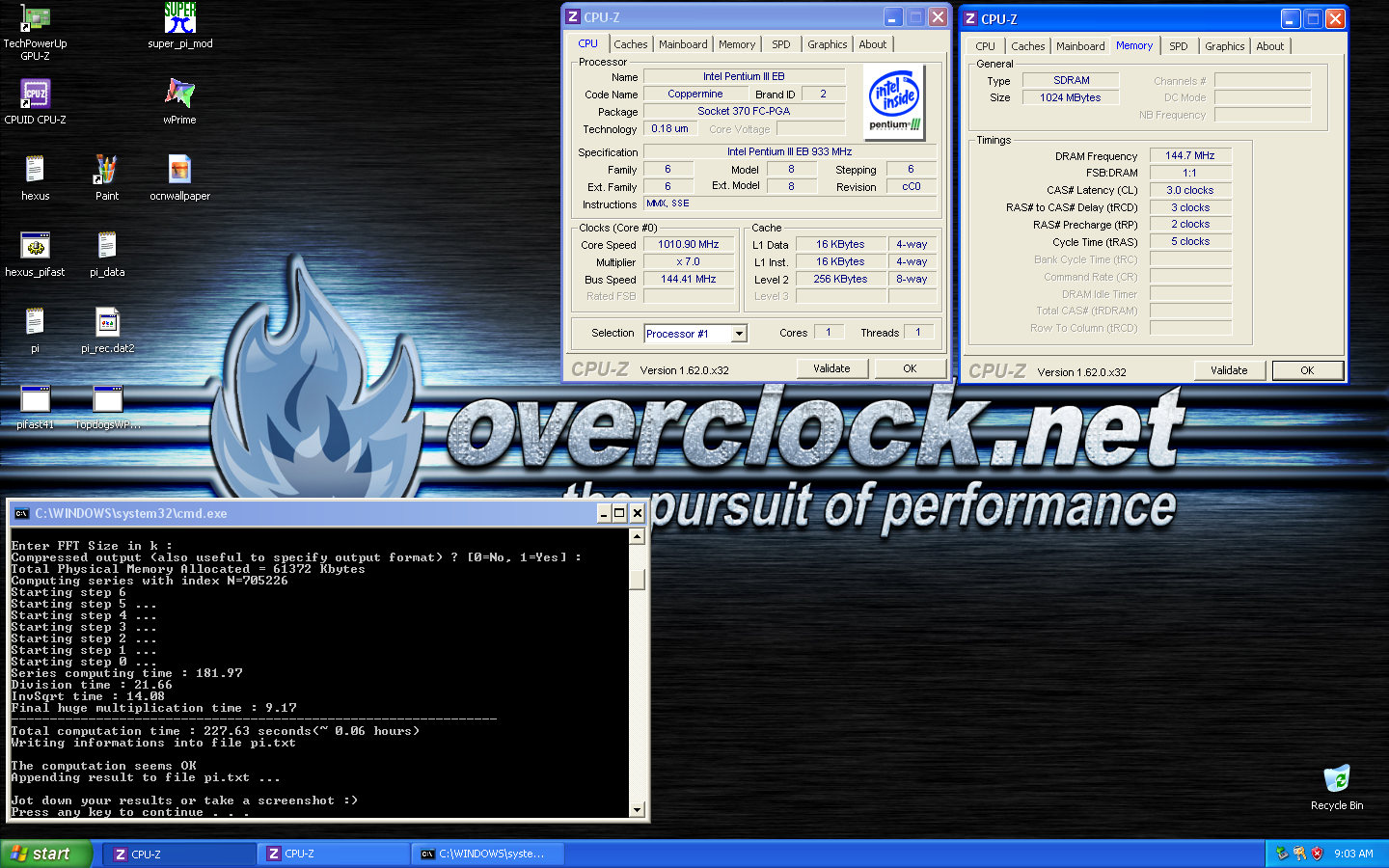Click the CAS# Latency 3.0 clocks value
Image resolution: width=1389 pixels, height=868 pixels.
[x=1190, y=190]
